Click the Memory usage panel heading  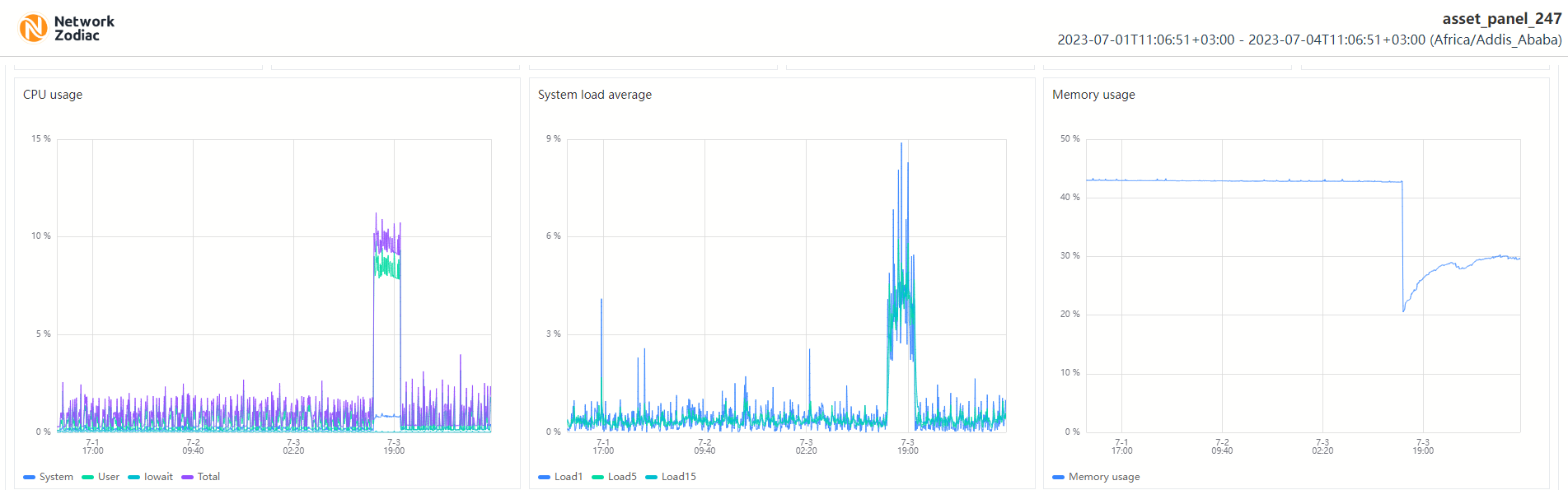click(x=1093, y=95)
